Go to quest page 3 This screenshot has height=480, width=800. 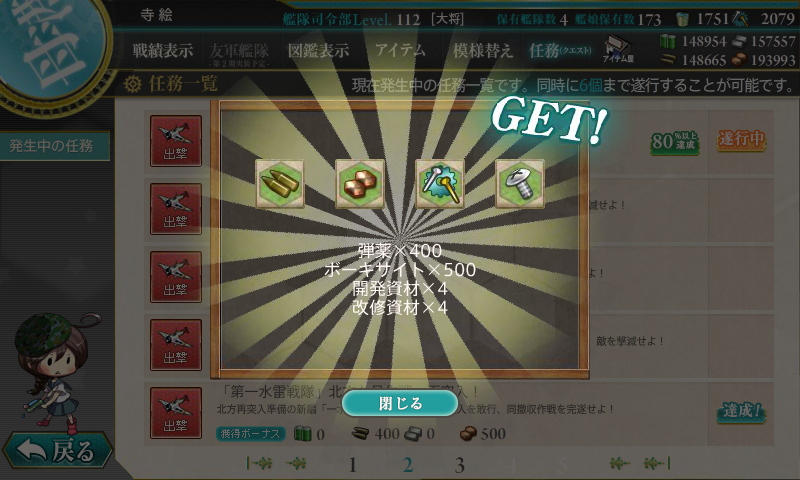click(x=460, y=465)
